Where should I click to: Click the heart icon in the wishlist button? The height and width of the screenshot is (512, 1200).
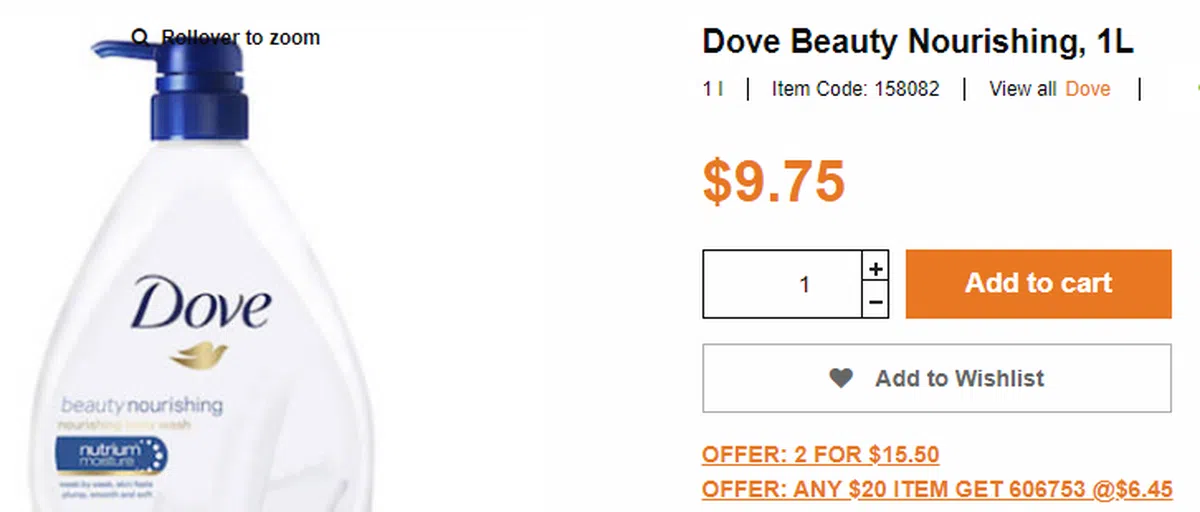[841, 378]
